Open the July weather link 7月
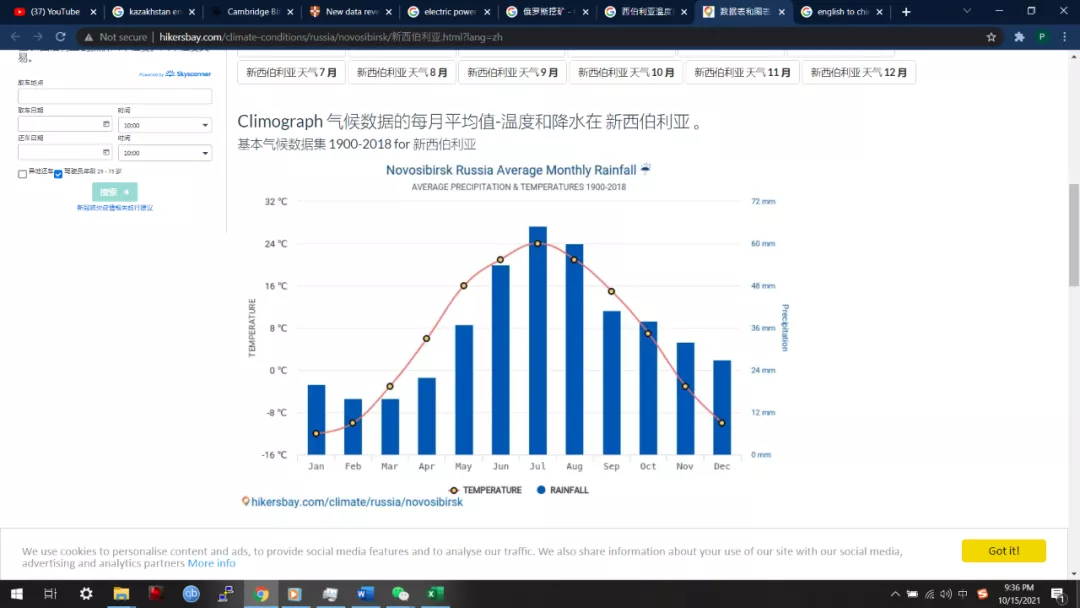The width and height of the screenshot is (1080, 608). click(x=291, y=72)
